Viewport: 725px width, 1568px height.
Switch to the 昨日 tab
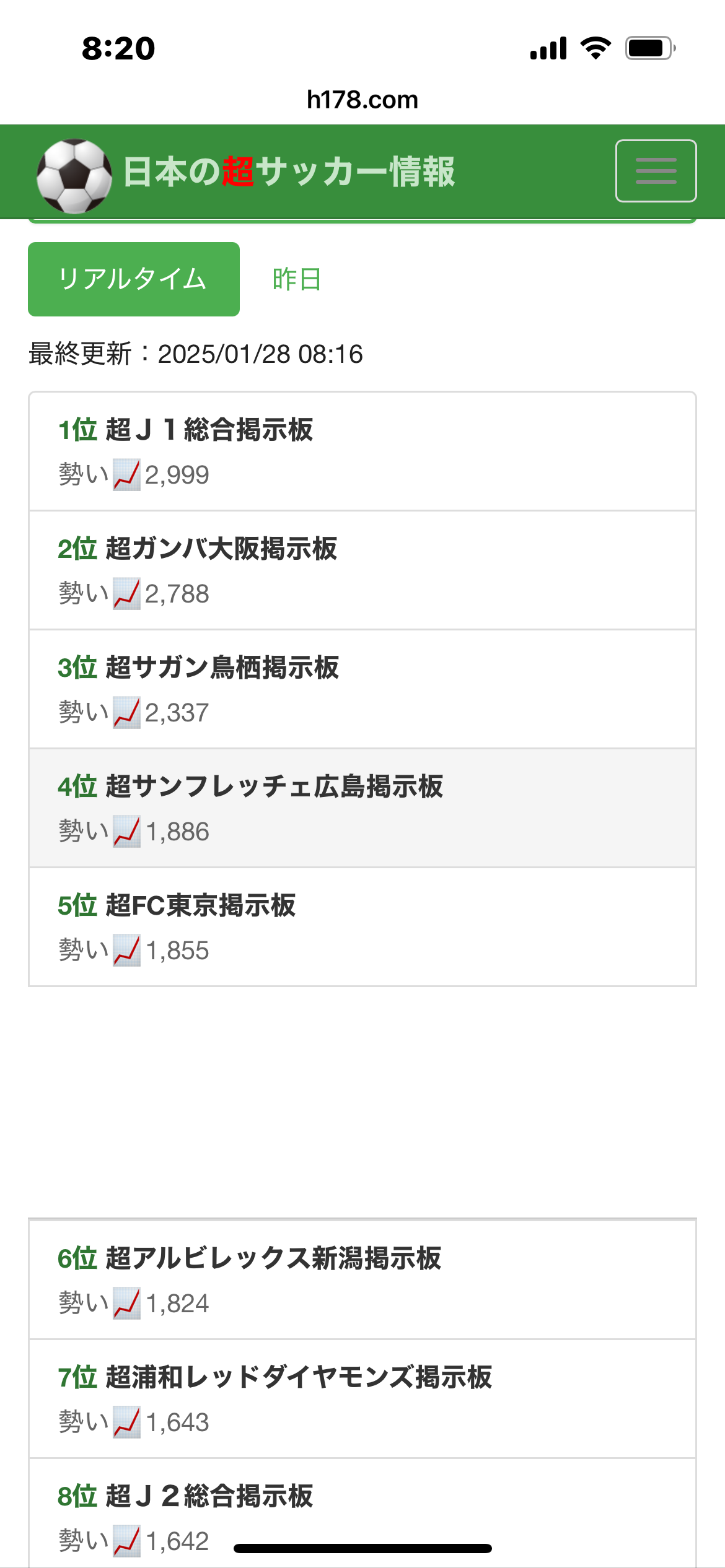coord(297,279)
